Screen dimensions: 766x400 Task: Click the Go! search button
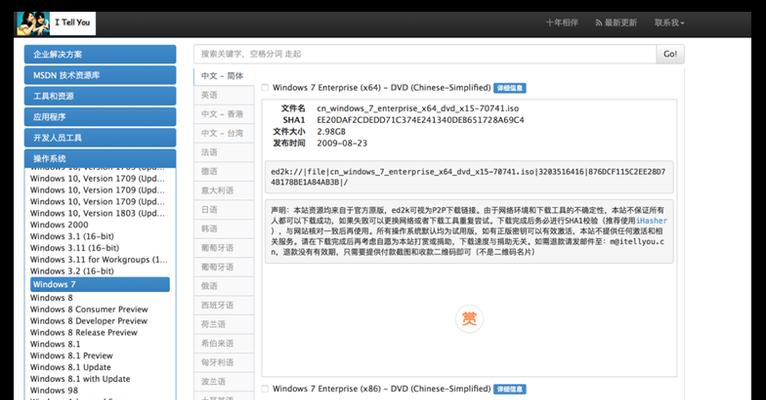pos(670,54)
